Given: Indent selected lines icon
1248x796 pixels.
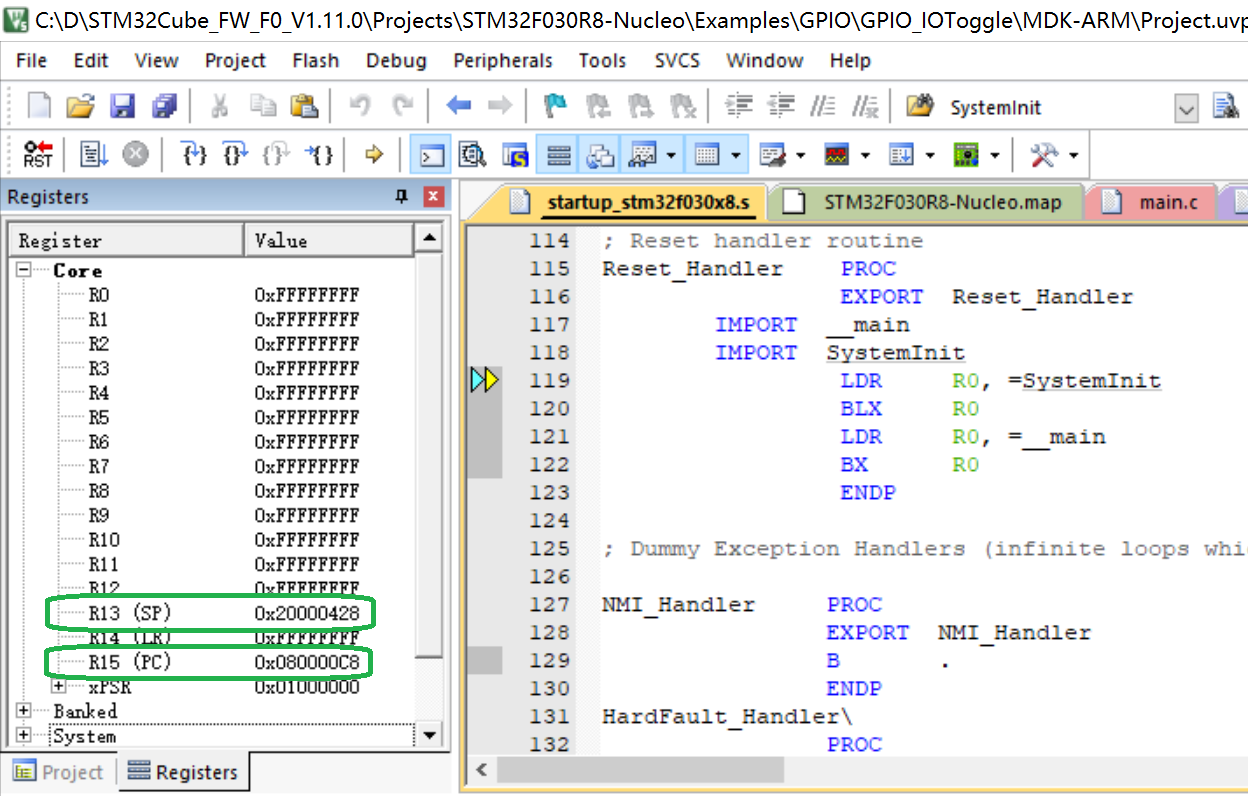Looking at the screenshot, I should point(738,106).
